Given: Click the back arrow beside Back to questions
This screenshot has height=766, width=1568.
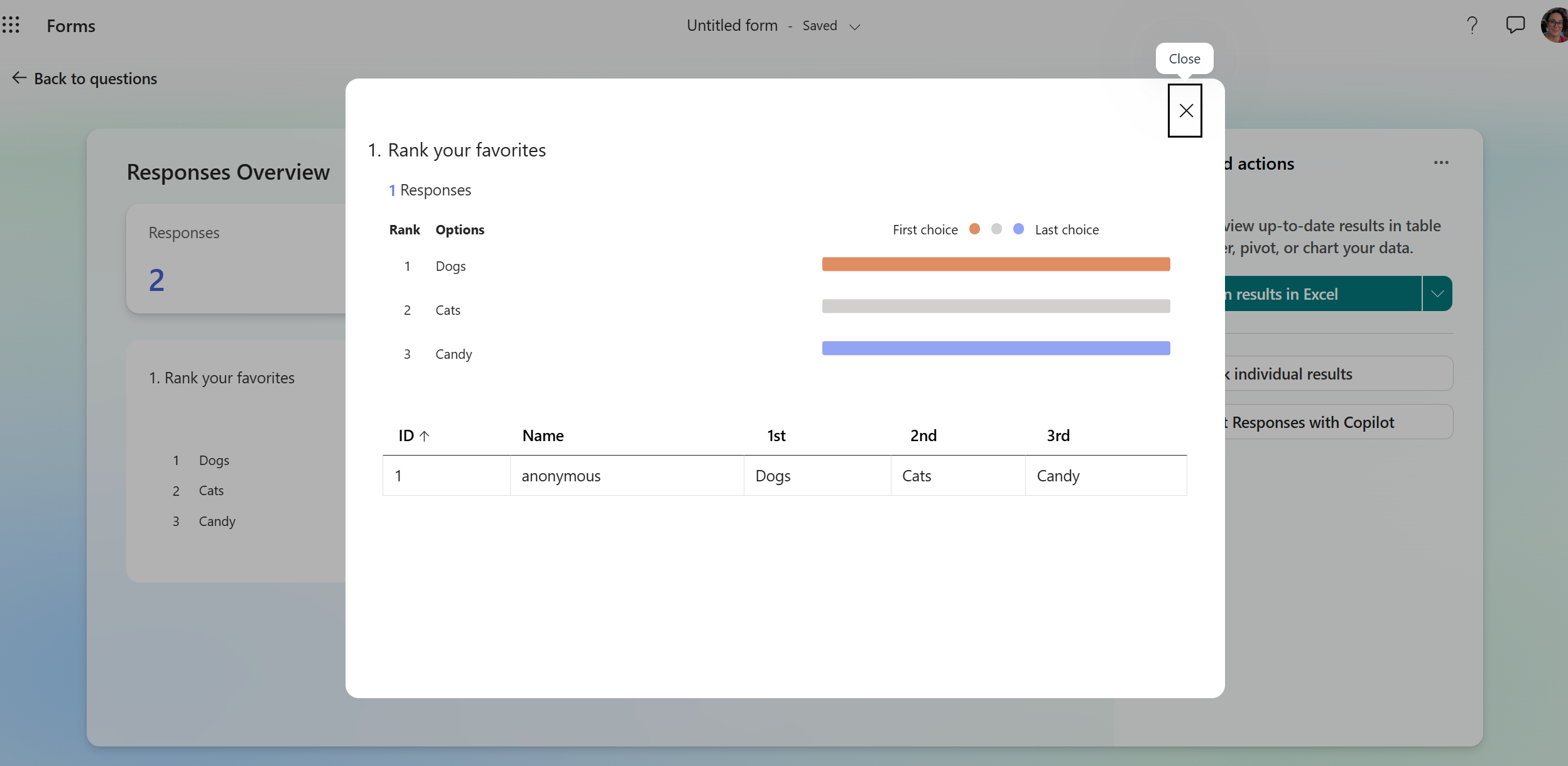Looking at the screenshot, I should point(19,78).
